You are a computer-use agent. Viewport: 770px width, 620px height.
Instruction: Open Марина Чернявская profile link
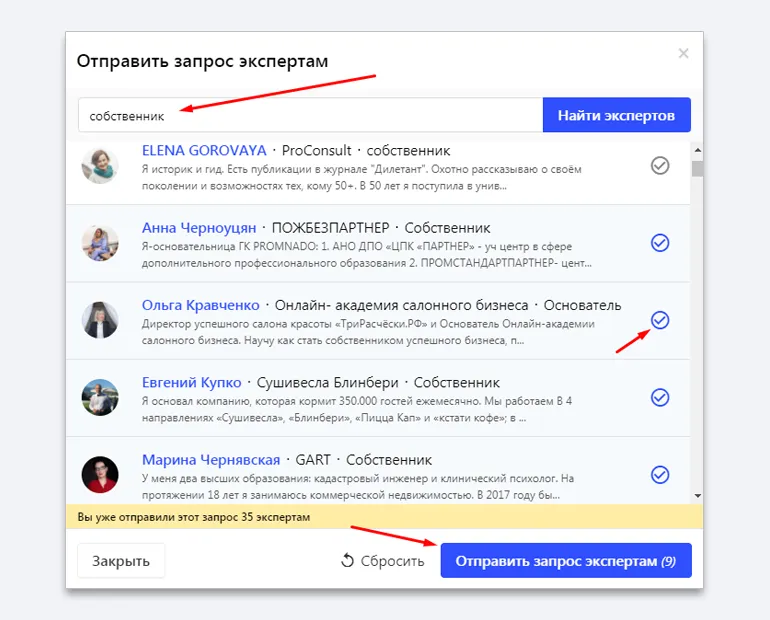click(x=211, y=460)
